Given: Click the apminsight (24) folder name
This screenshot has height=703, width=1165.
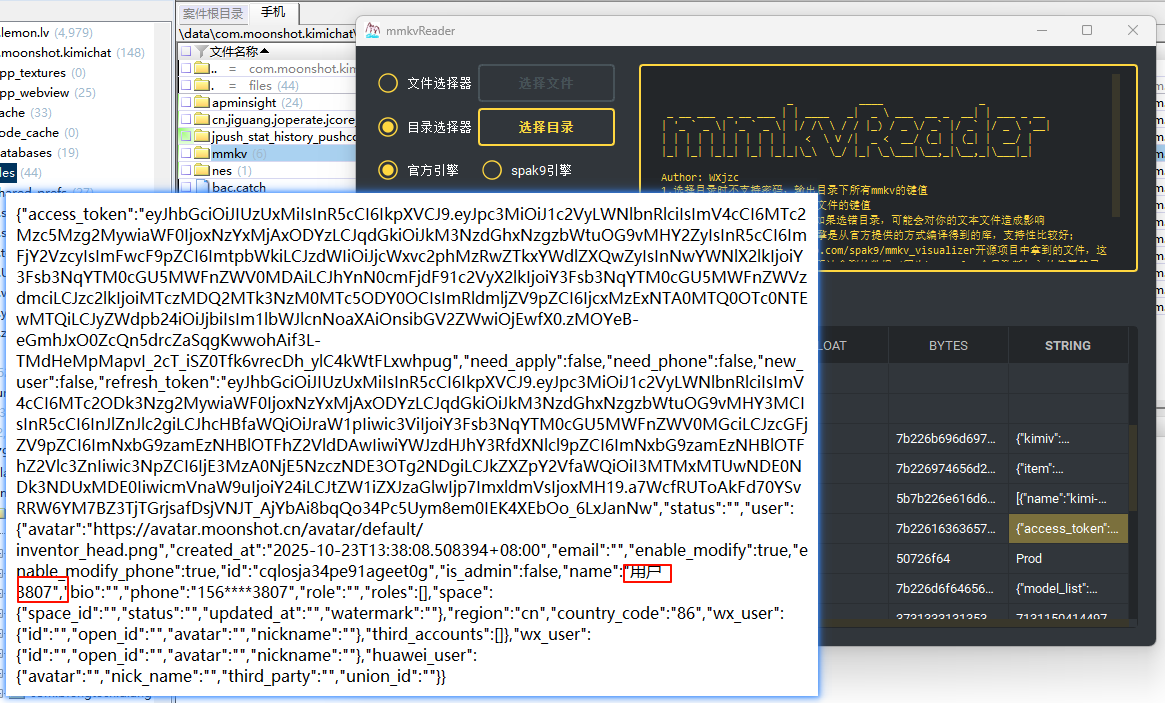Looking at the screenshot, I should (257, 102).
